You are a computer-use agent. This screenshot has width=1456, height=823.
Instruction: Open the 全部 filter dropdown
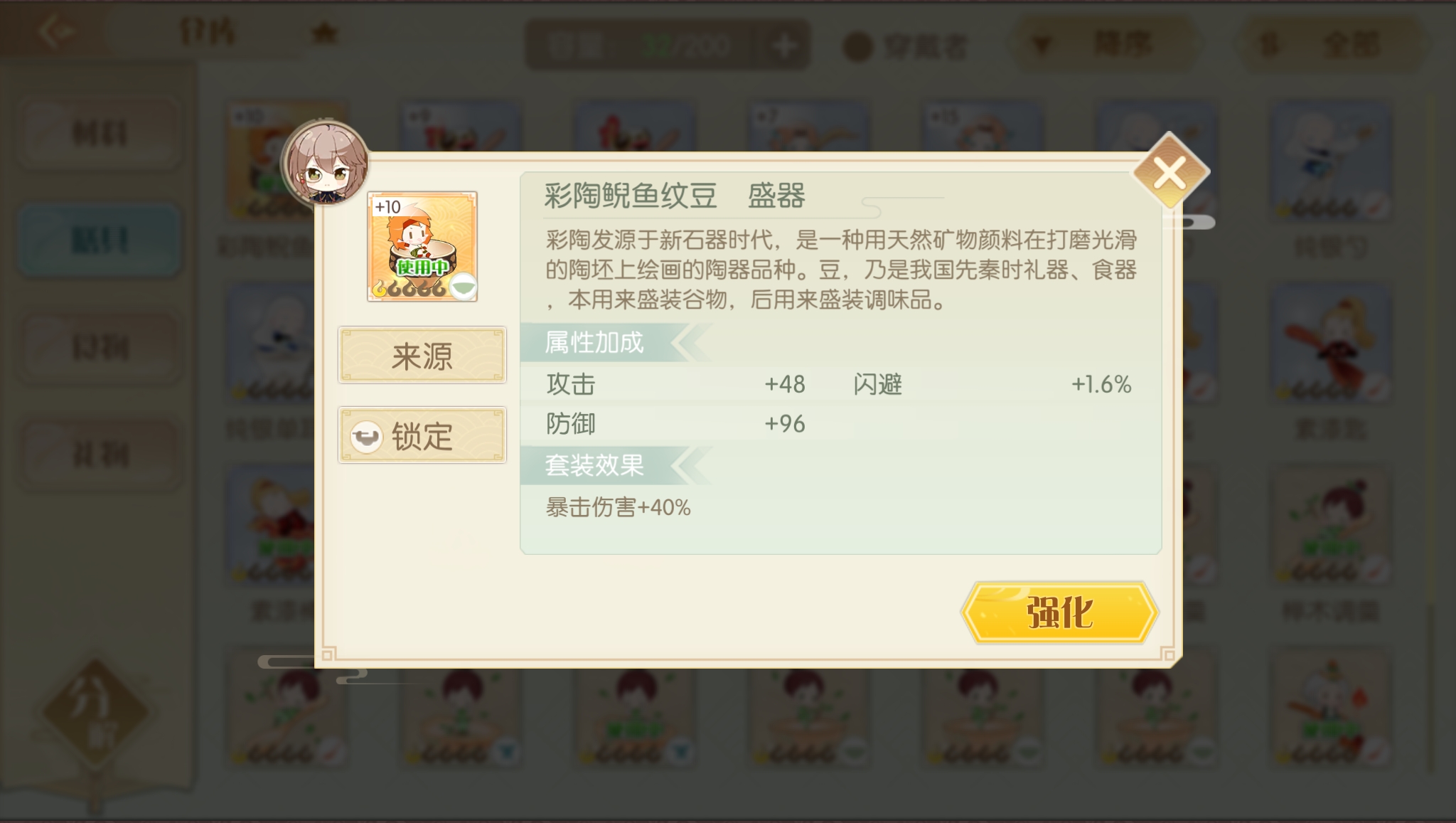point(1334,45)
